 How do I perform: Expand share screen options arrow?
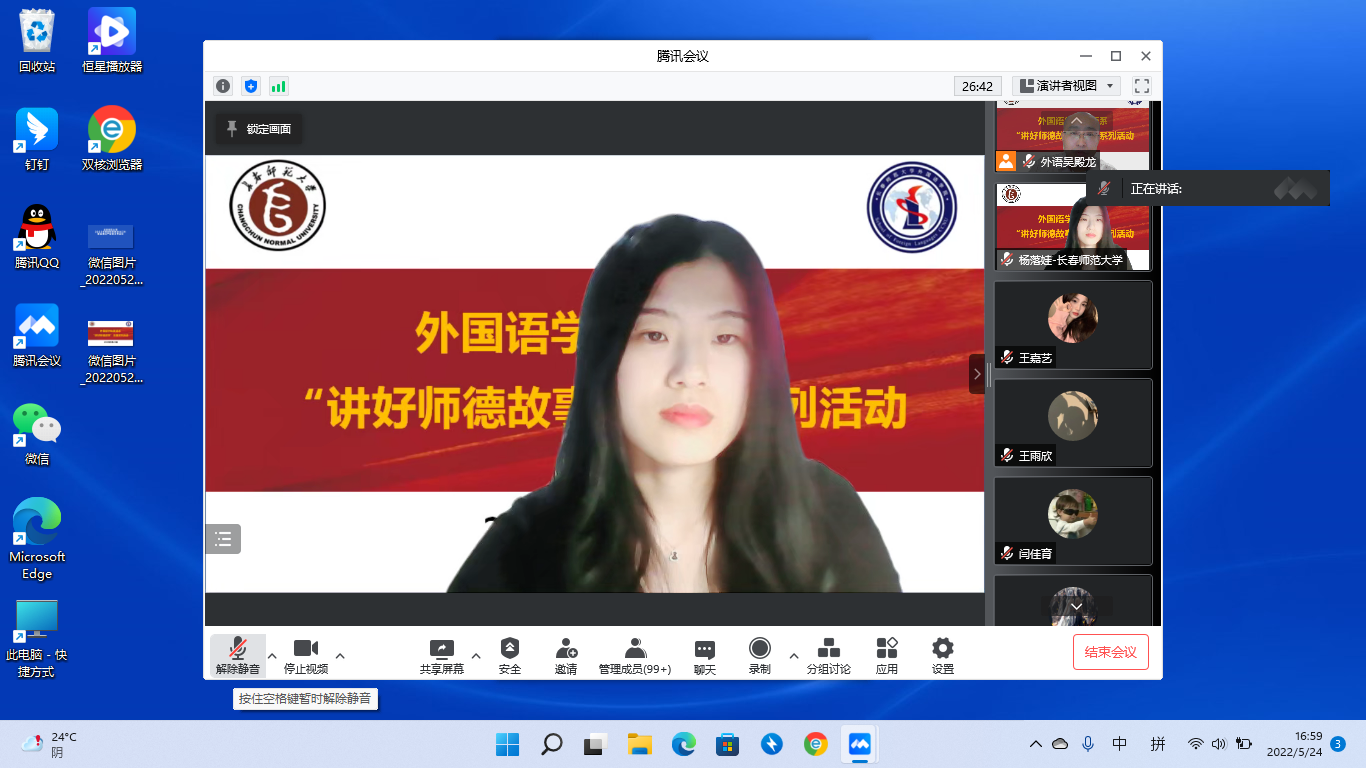coord(476,656)
